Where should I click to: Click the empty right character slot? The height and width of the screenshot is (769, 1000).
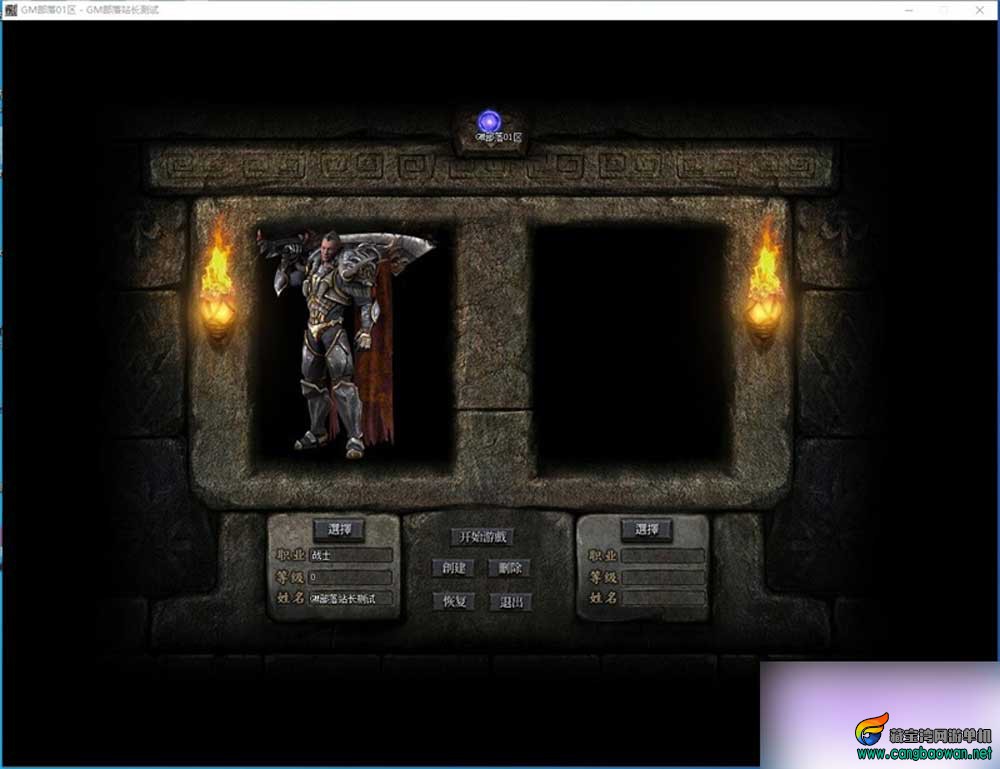pyautogui.click(x=630, y=348)
